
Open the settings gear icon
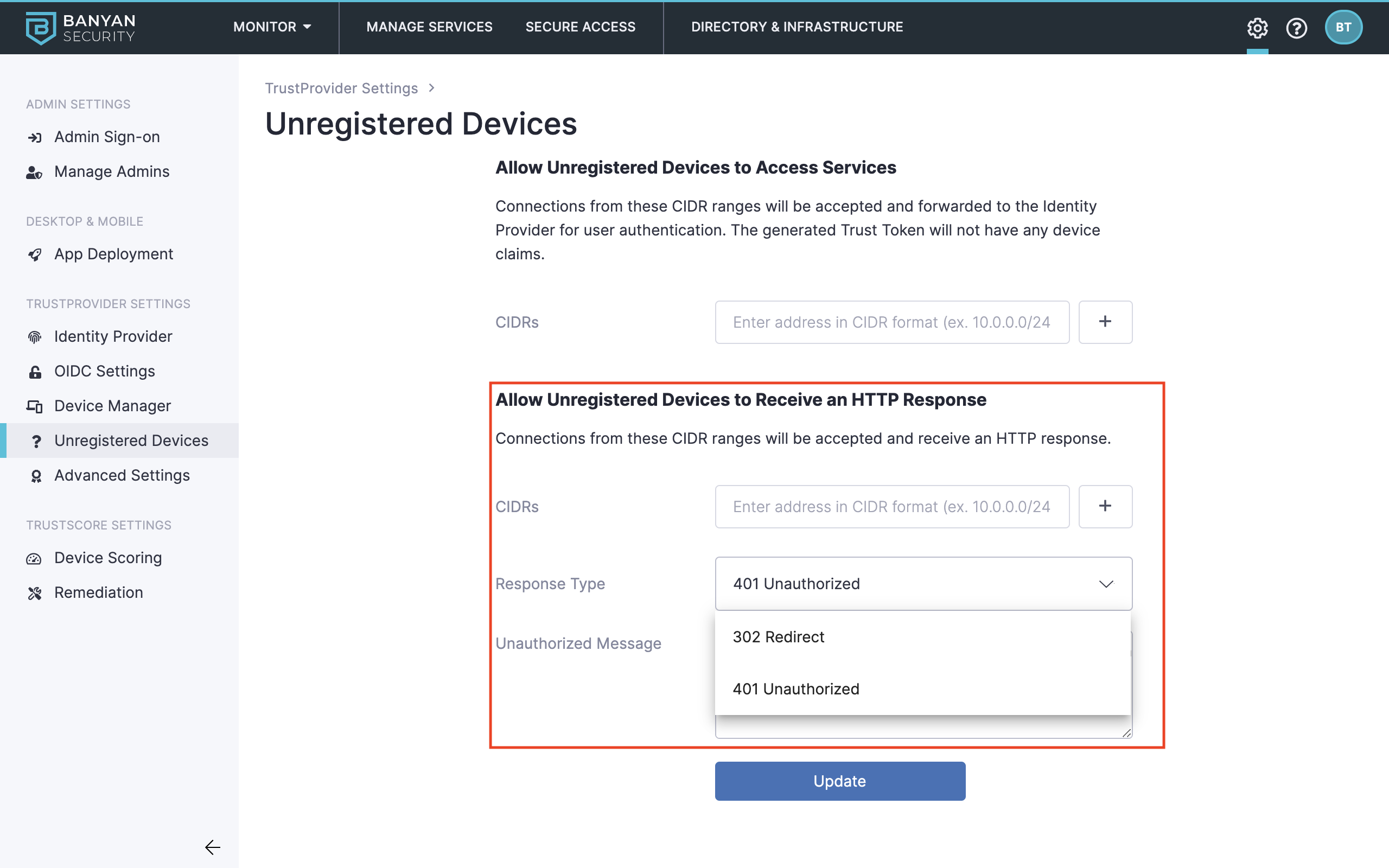(x=1257, y=27)
